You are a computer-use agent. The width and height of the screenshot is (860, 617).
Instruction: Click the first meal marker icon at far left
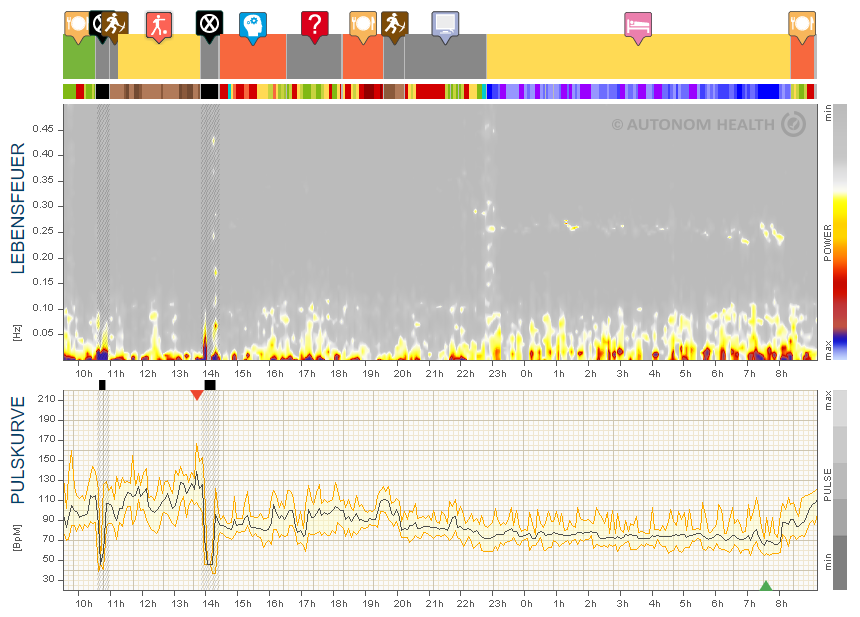point(77,22)
